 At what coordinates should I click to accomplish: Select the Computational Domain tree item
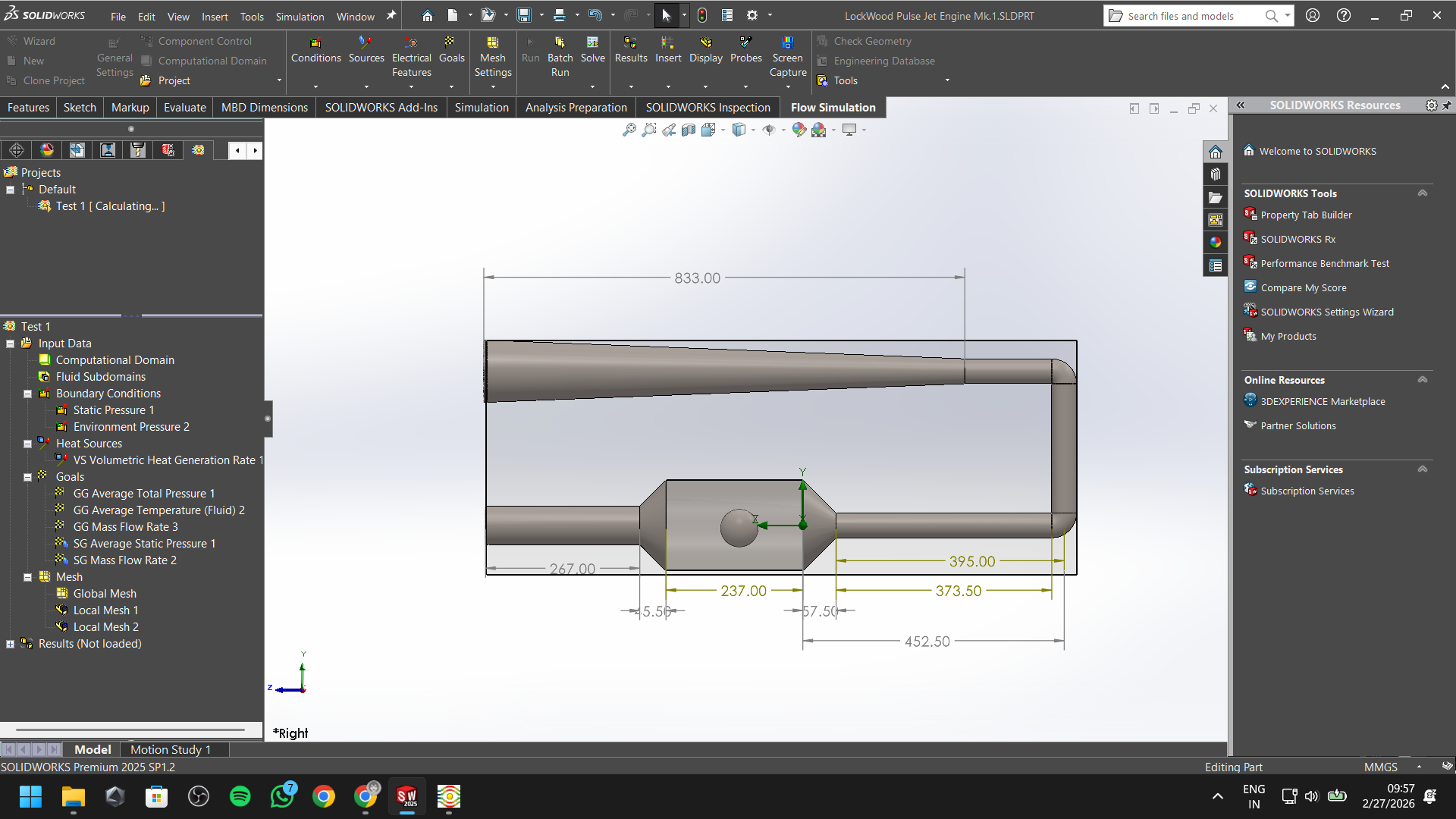click(x=115, y=360)
